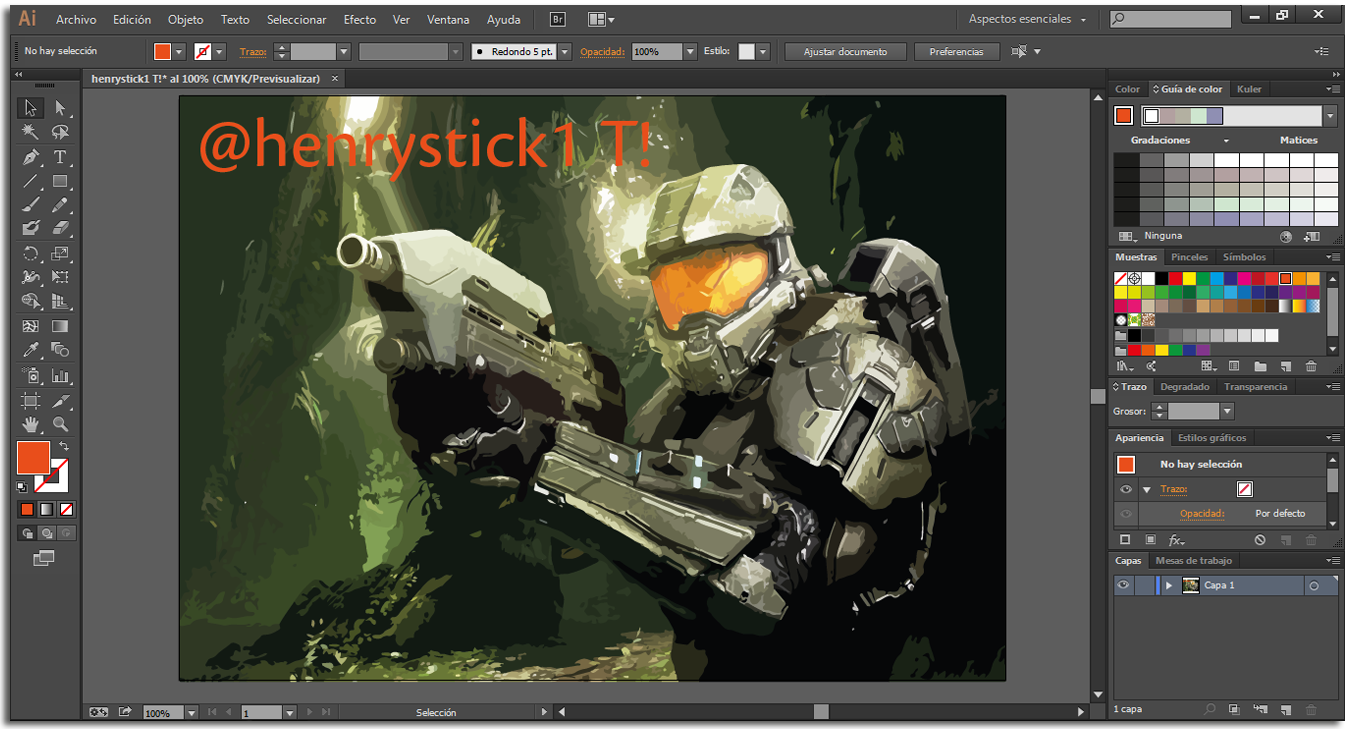
Task: Click the Trazo link in control bar
Action: pyautogui.click(x=253, y=52)
